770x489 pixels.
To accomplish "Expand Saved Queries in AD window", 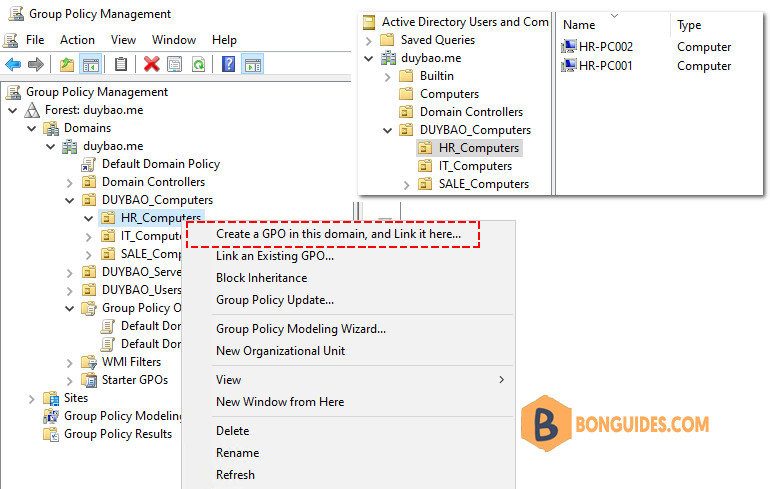I will pos(369,40).
